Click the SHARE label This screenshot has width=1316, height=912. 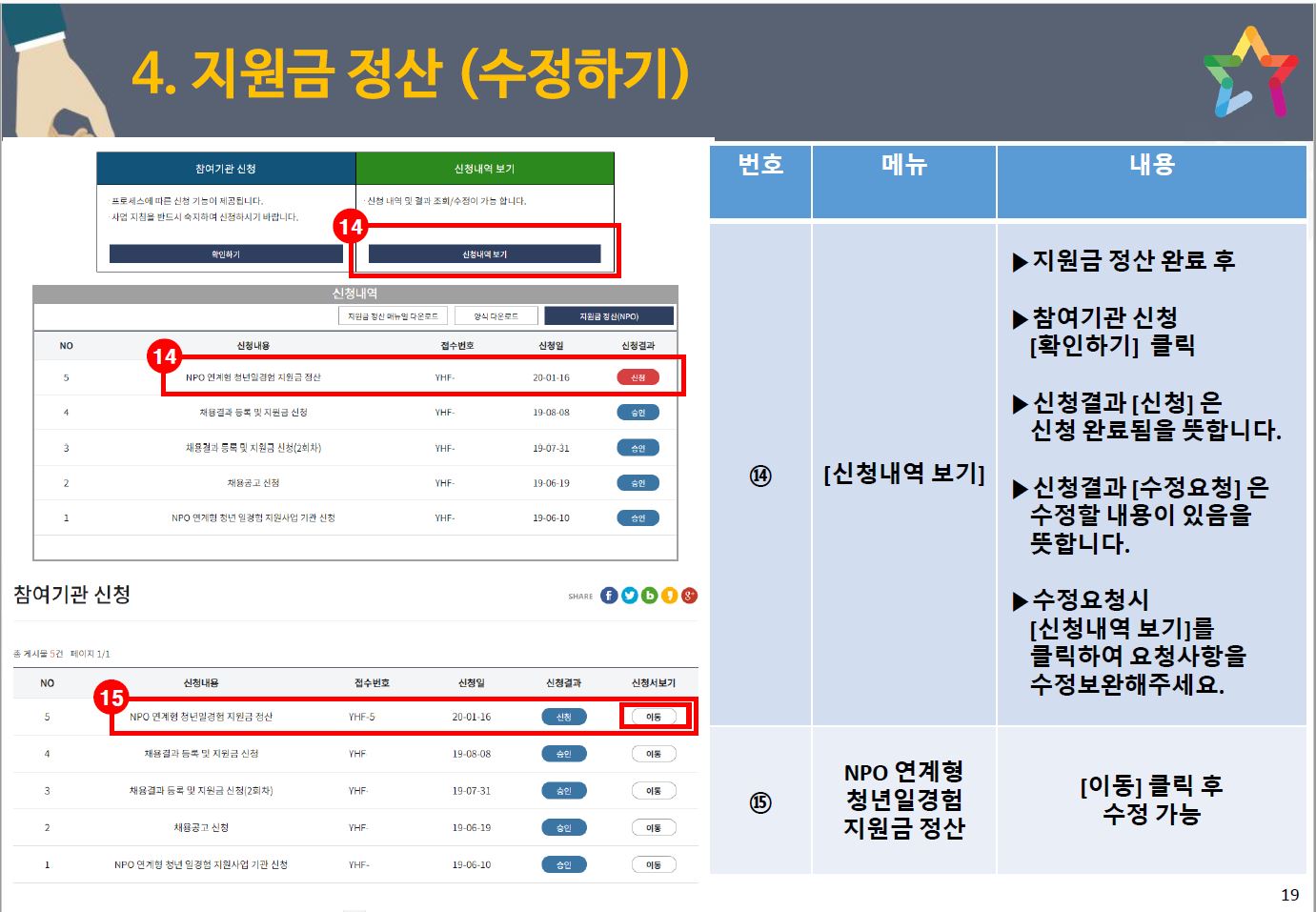[x=580, y=597]
